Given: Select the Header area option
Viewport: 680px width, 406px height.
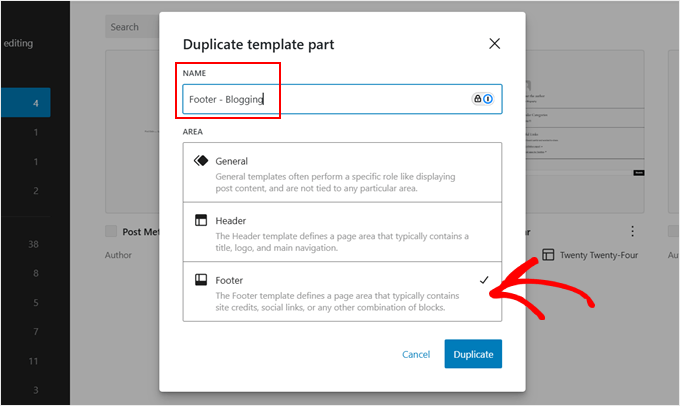Looking at the screenshot, I should pyautogui.click(x=342, y=232).
